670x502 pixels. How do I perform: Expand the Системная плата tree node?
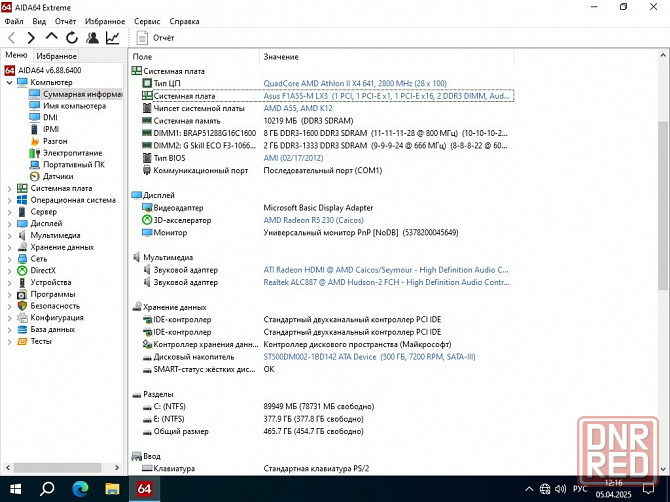click(x=9, y=188)
